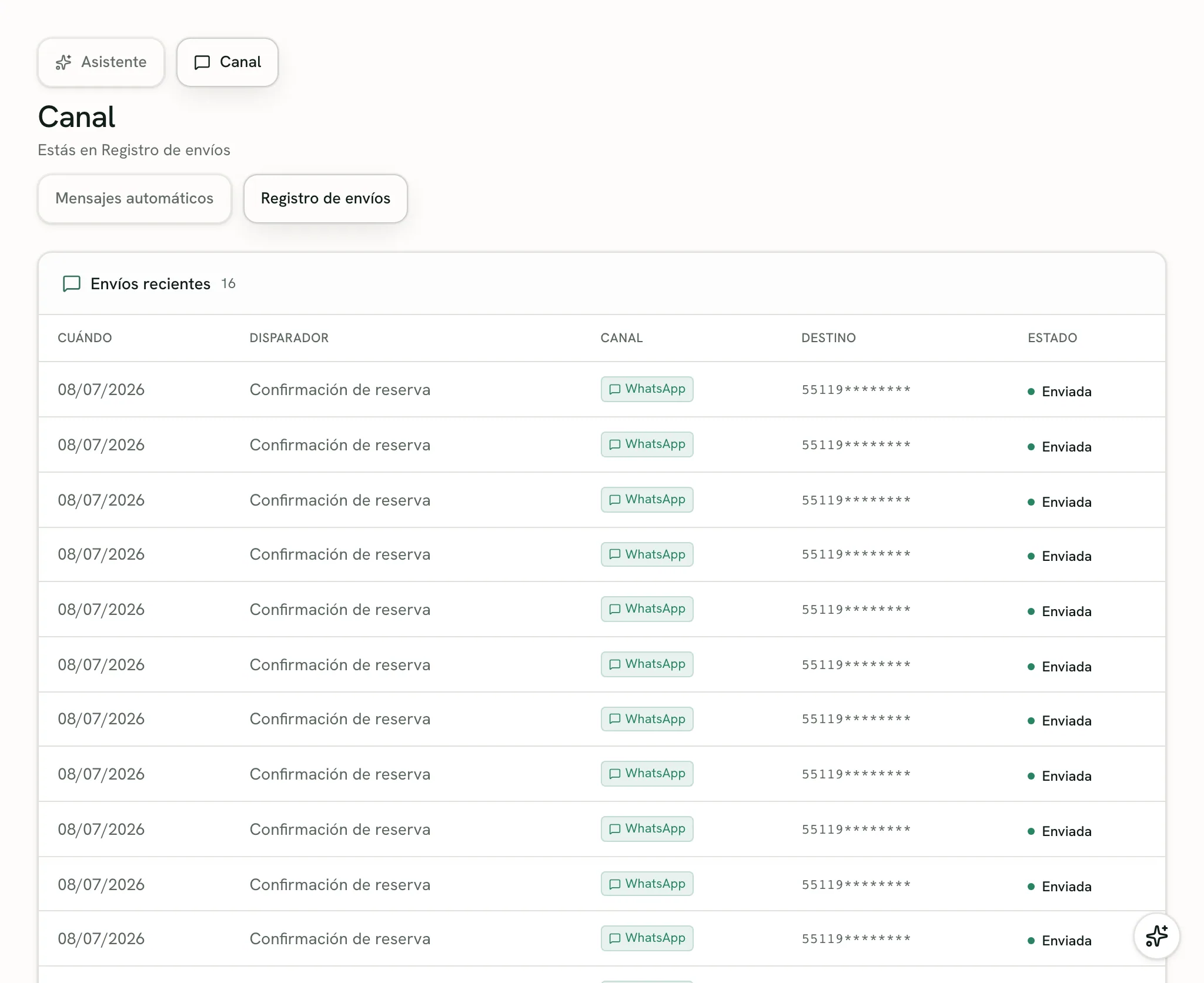Click third row's Confirmación de reserva text
Screen dimensions: 1204x983
340,500
